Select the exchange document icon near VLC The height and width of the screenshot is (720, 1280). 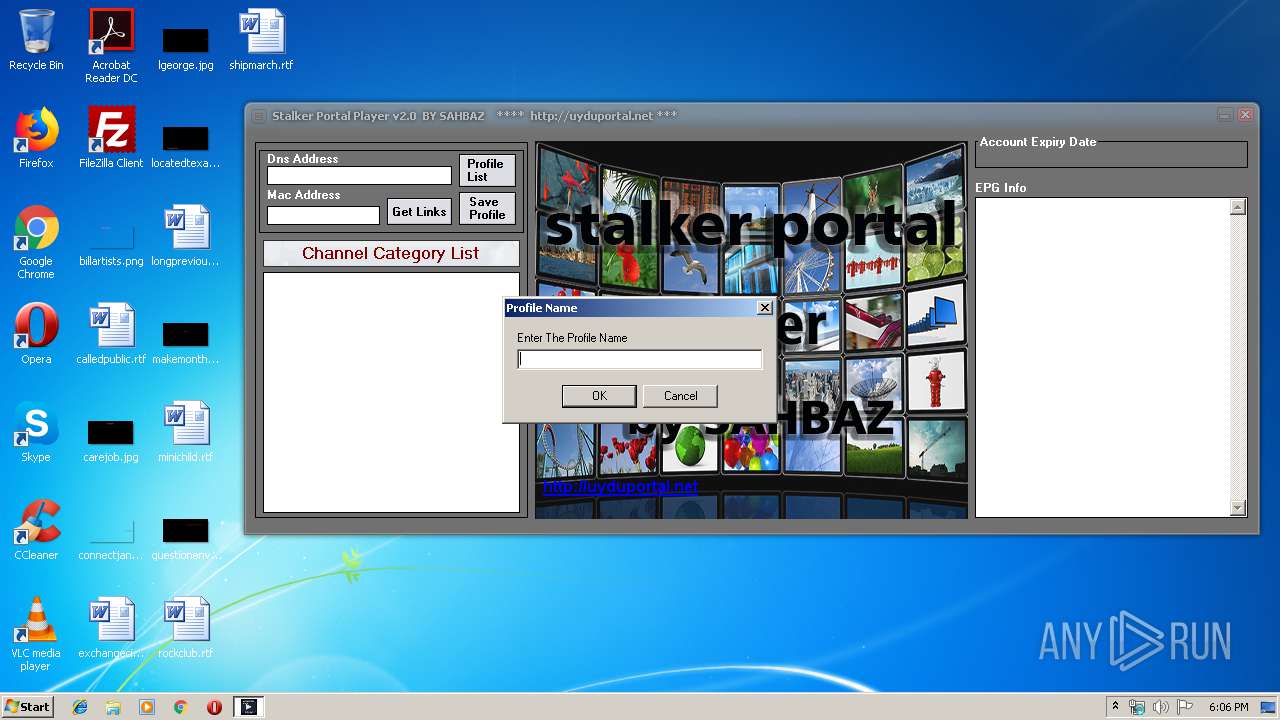[x=111, y=628]
